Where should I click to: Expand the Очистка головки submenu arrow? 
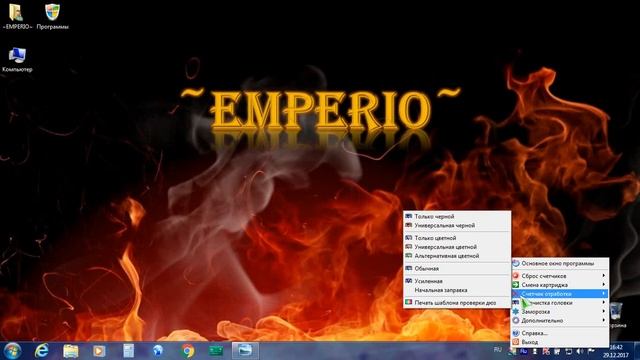click(603, 302)
